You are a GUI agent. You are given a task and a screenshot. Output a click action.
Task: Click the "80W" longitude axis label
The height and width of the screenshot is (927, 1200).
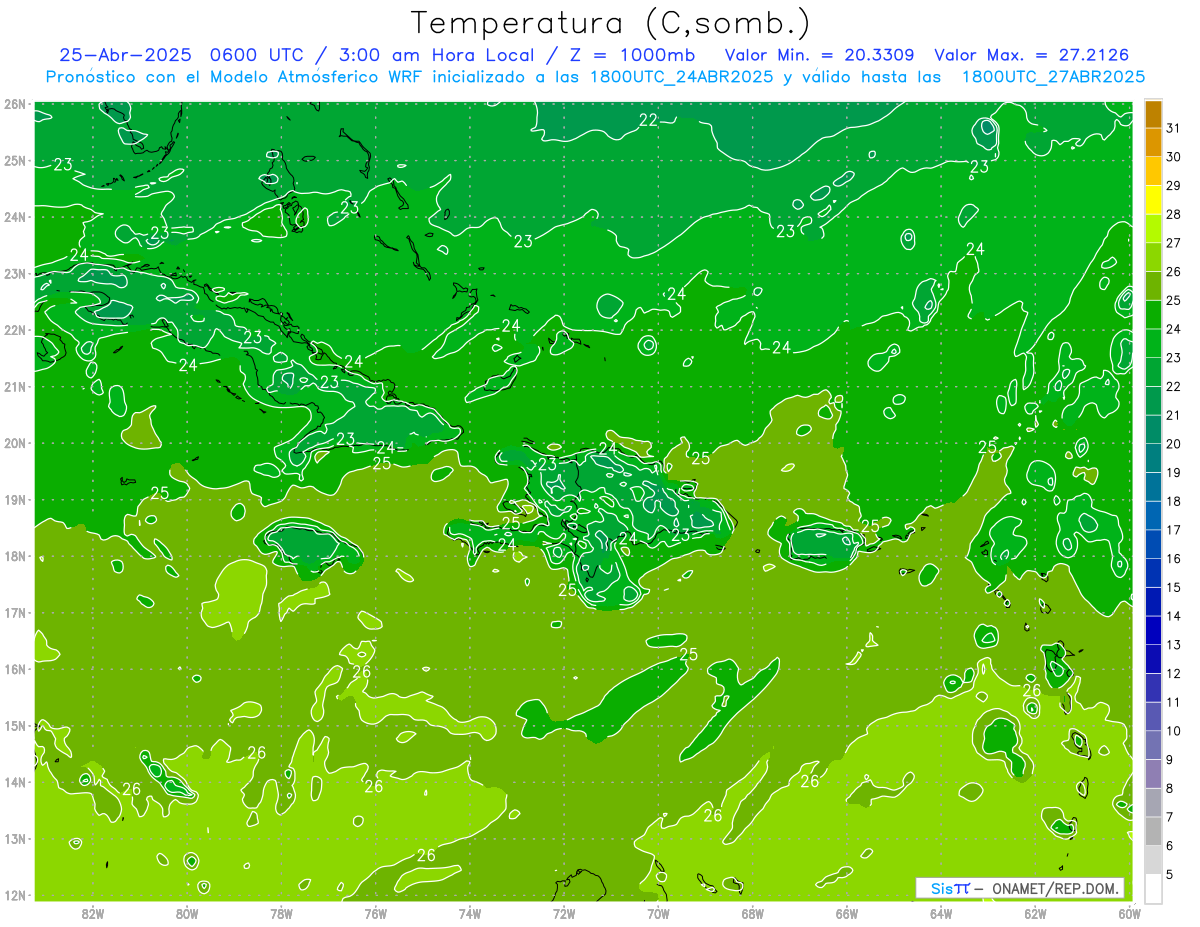point(186,913)
